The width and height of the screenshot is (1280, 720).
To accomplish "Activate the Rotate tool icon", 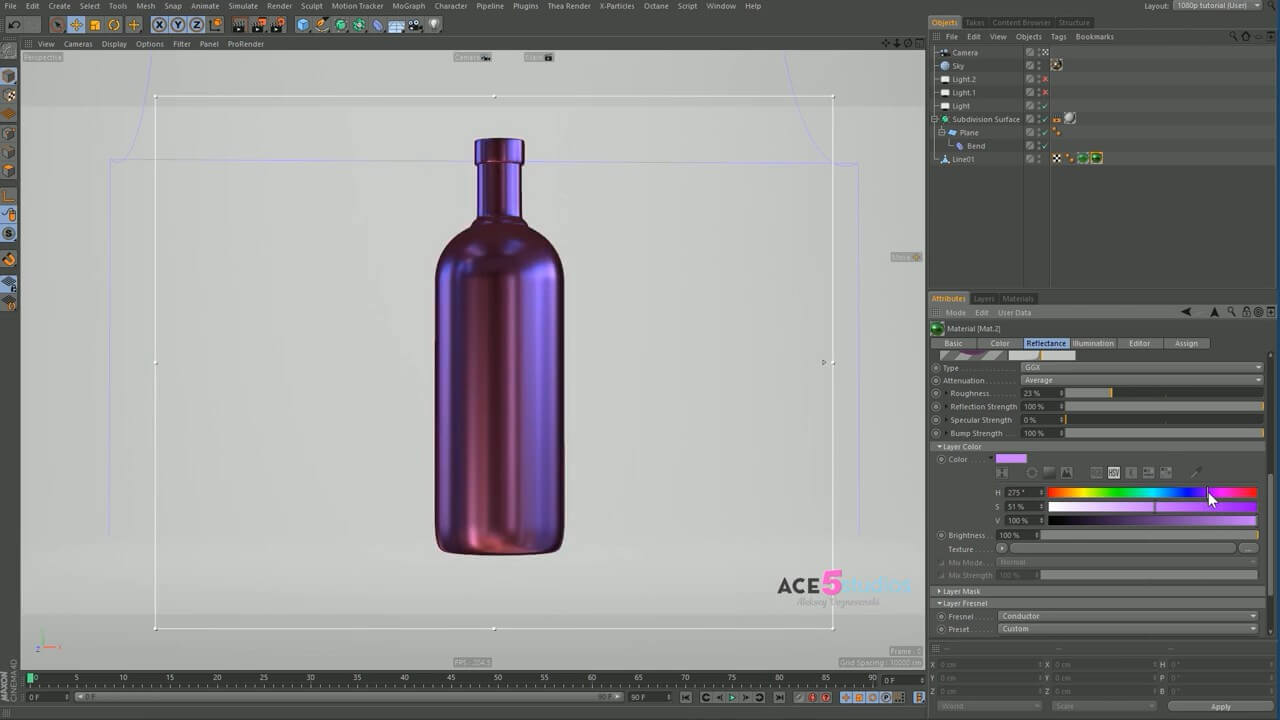I will 114,25.
